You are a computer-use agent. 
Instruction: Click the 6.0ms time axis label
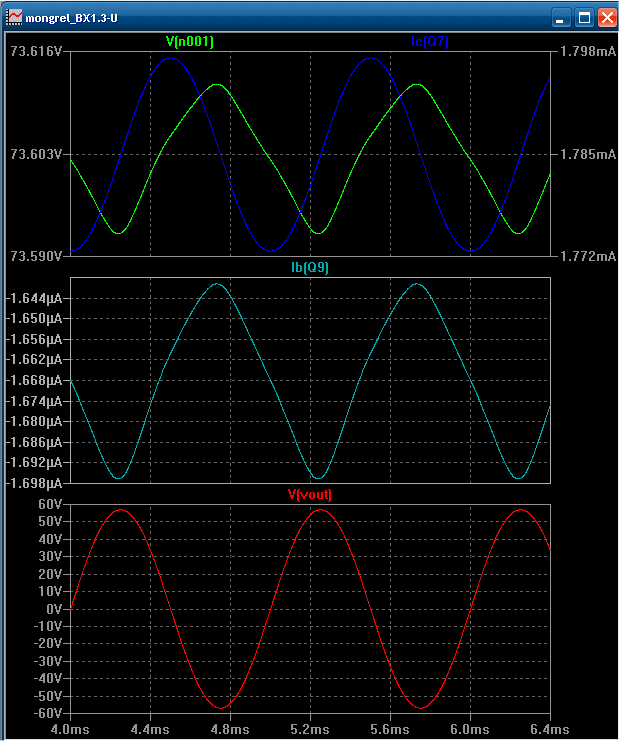[x=470, y=730]
